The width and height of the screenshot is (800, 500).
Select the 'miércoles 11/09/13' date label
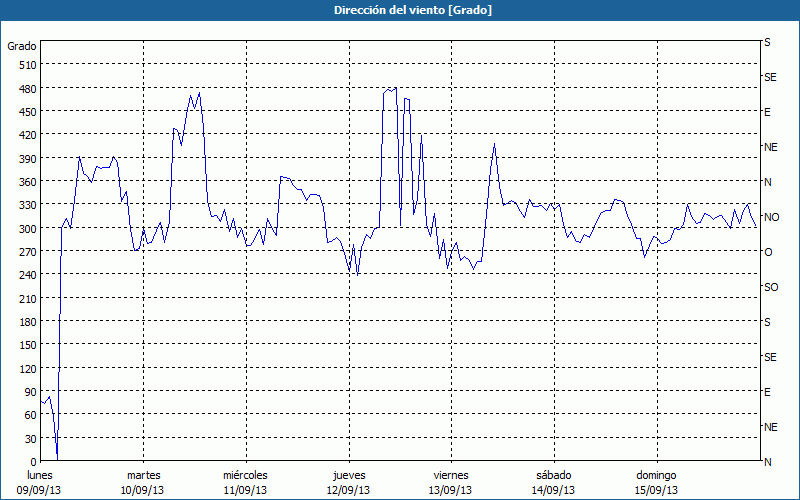pos(245,482)
